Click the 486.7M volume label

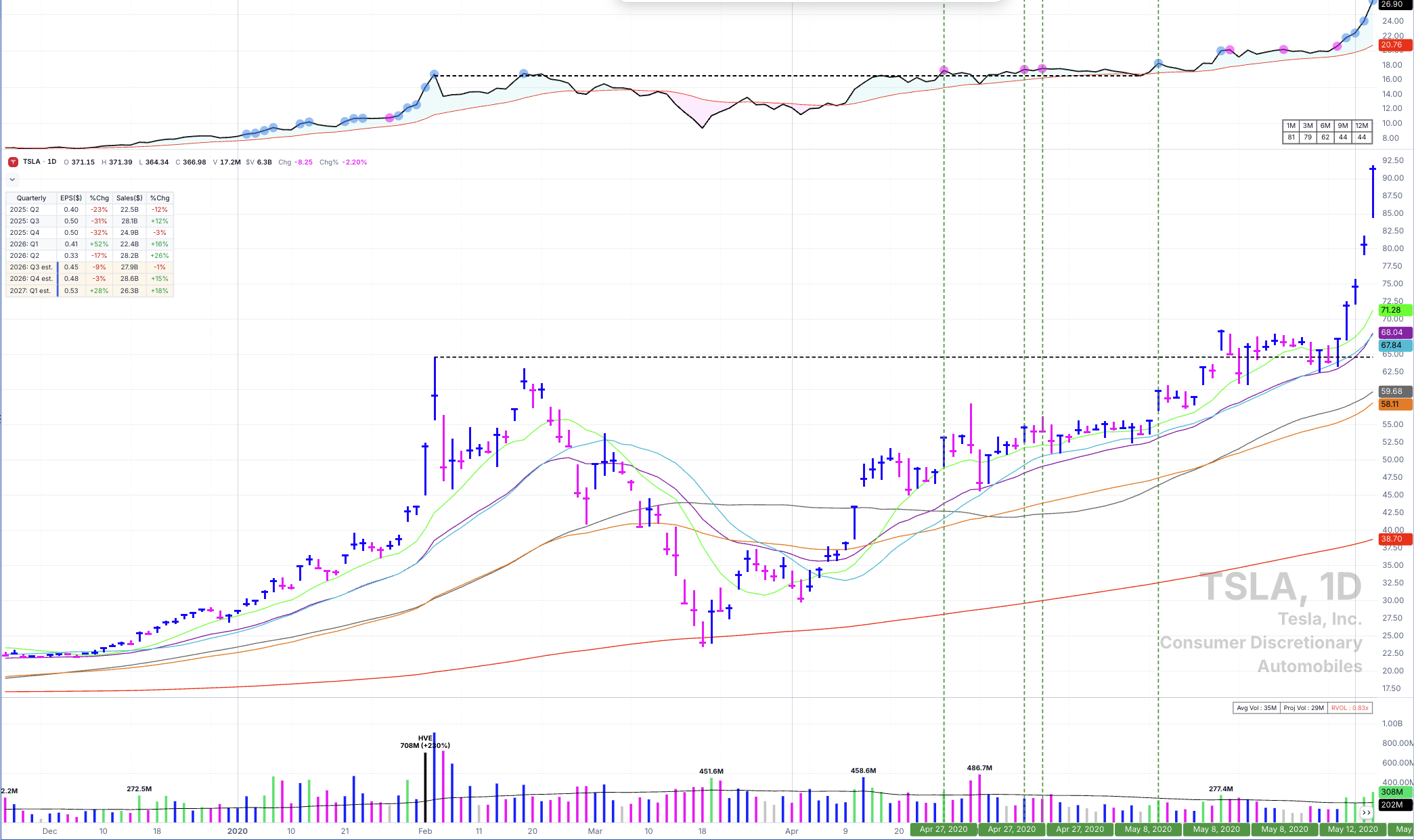(x=979, y=768)
